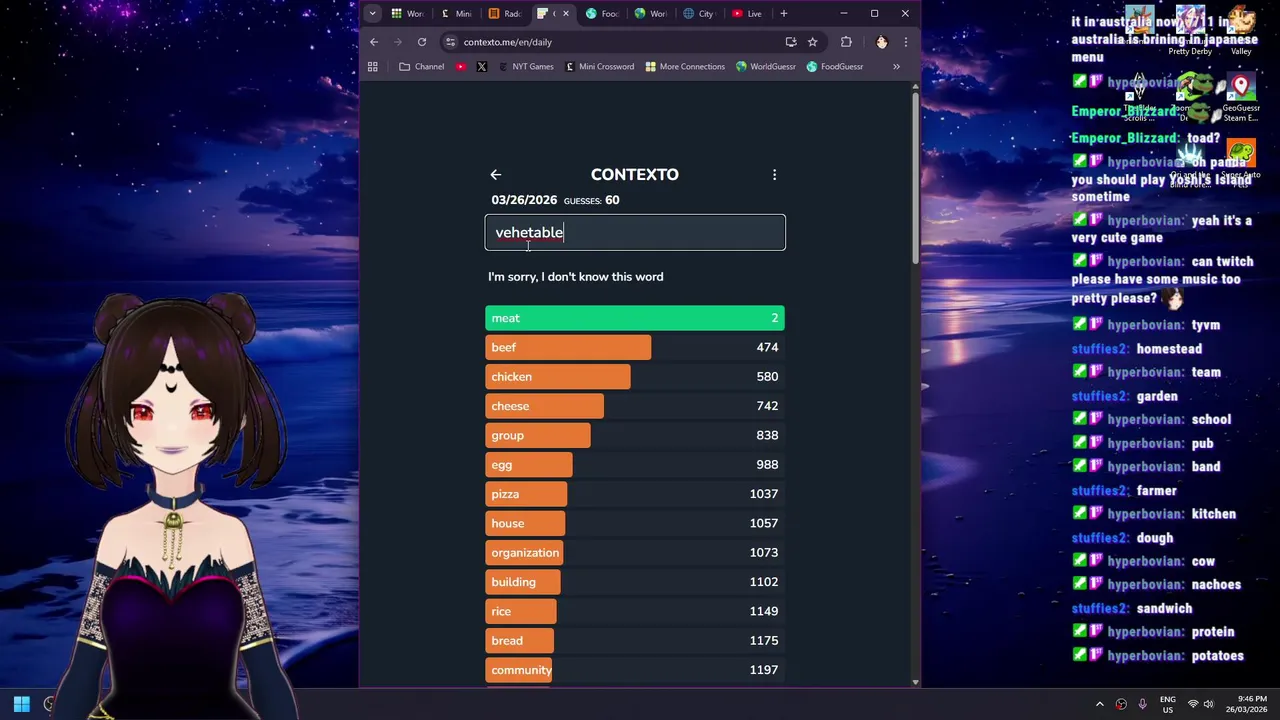Open the WorldGuessr bookmark
The width and height of the screenshot is (1280, 720).
(765, 67)
